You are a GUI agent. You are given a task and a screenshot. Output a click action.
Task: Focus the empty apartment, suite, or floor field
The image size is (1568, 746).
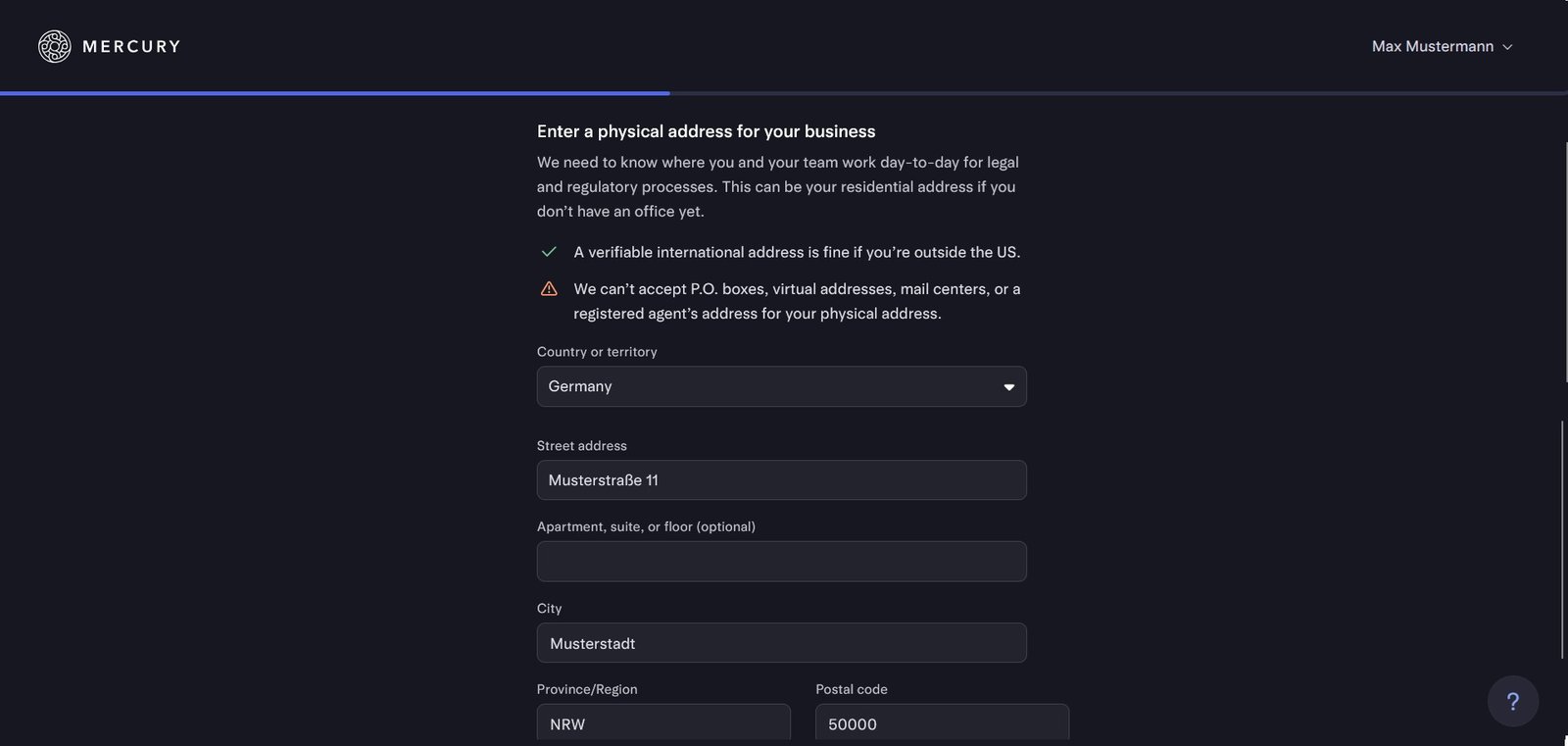(x=781, y=562)
